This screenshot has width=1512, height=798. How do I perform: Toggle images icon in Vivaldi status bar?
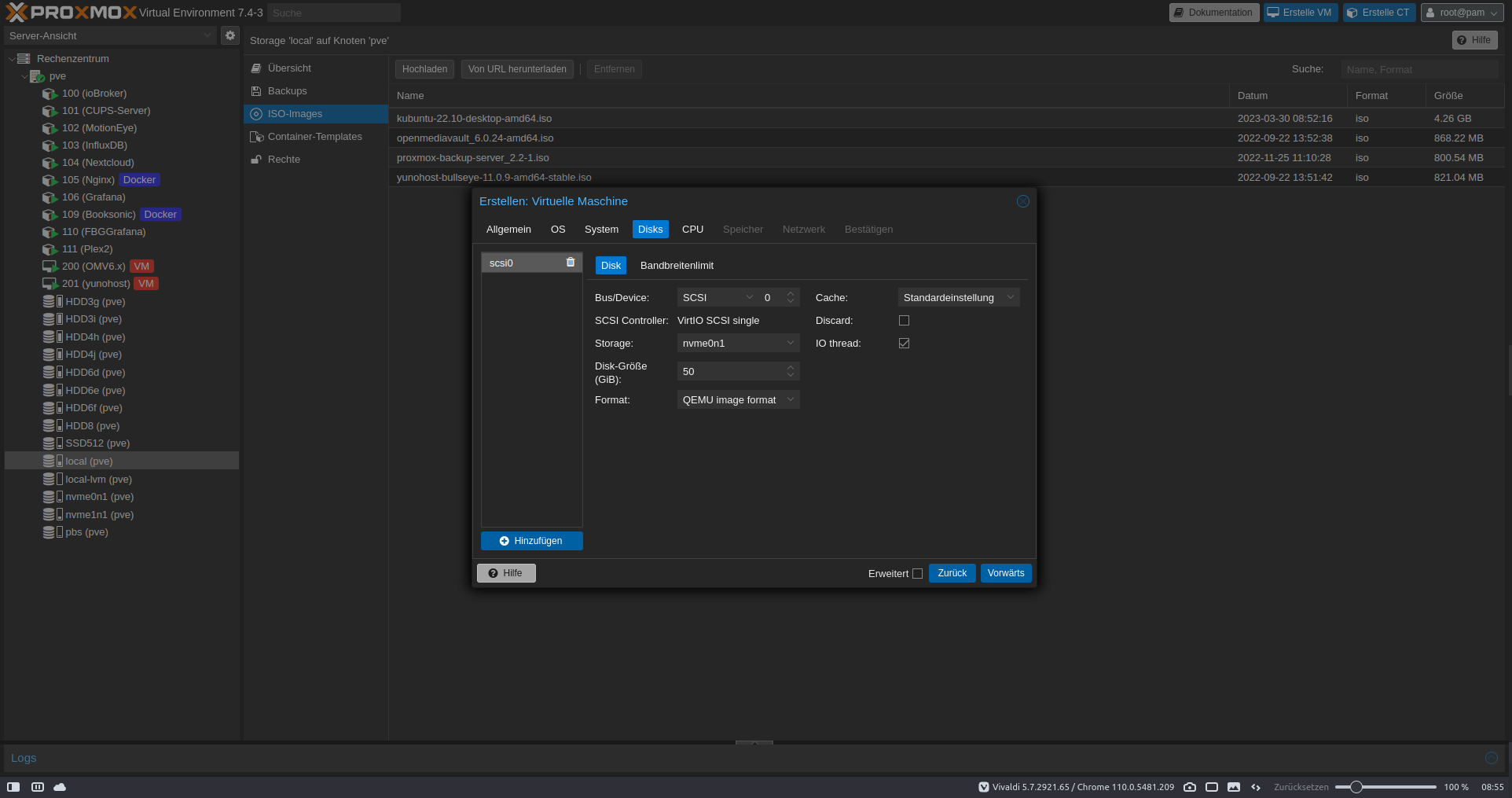pyautogui.click(x=1234, y=786)
